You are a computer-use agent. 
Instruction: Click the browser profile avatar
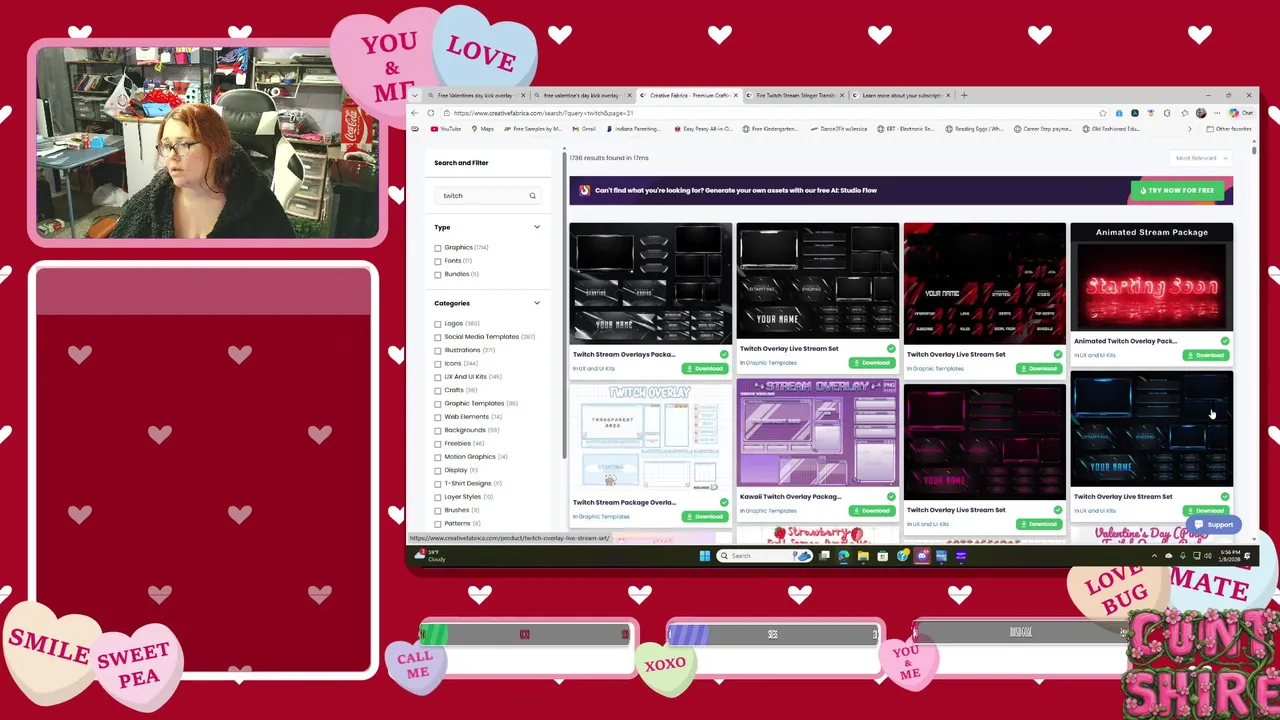(1201, 113)
